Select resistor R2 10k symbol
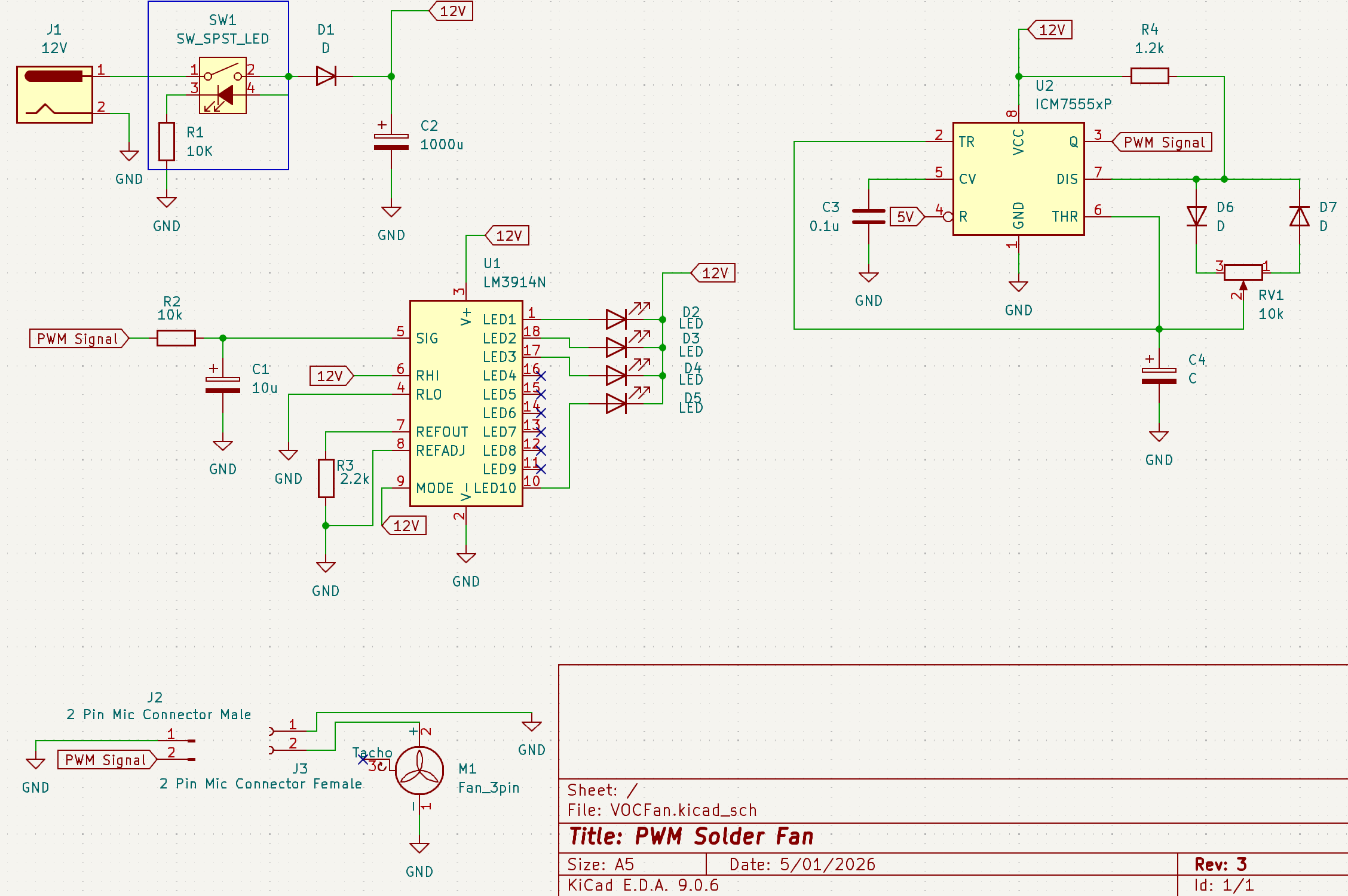 click(176, 338)
